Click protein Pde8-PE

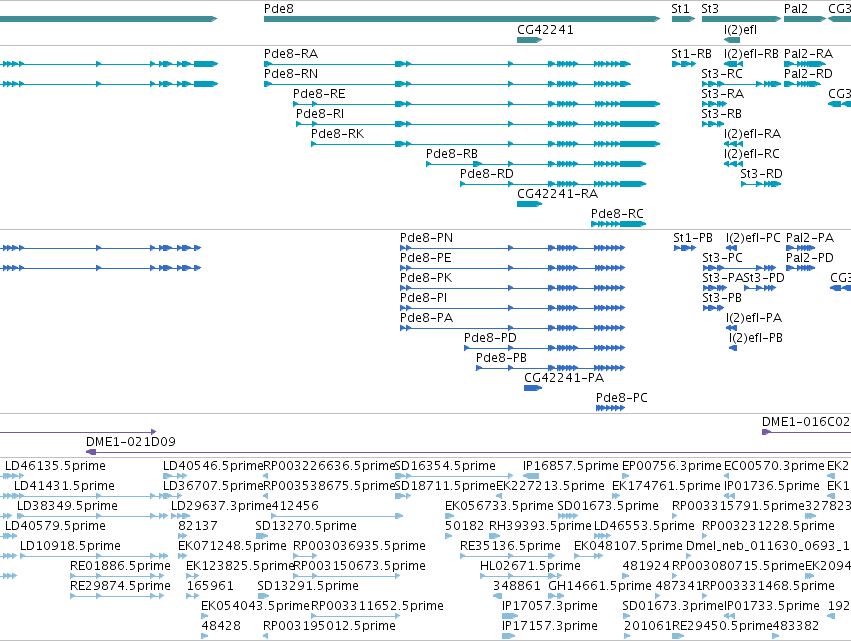pos(512,268)
